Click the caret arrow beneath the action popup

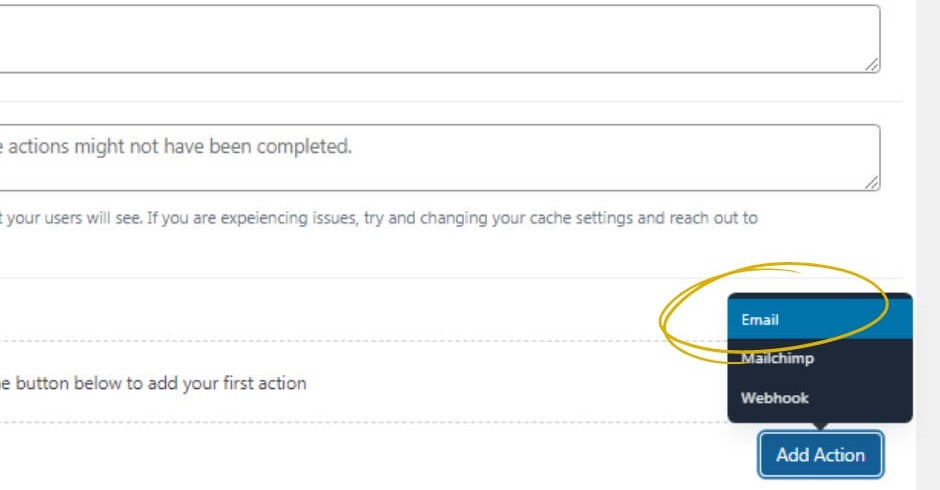pos(820,426)
